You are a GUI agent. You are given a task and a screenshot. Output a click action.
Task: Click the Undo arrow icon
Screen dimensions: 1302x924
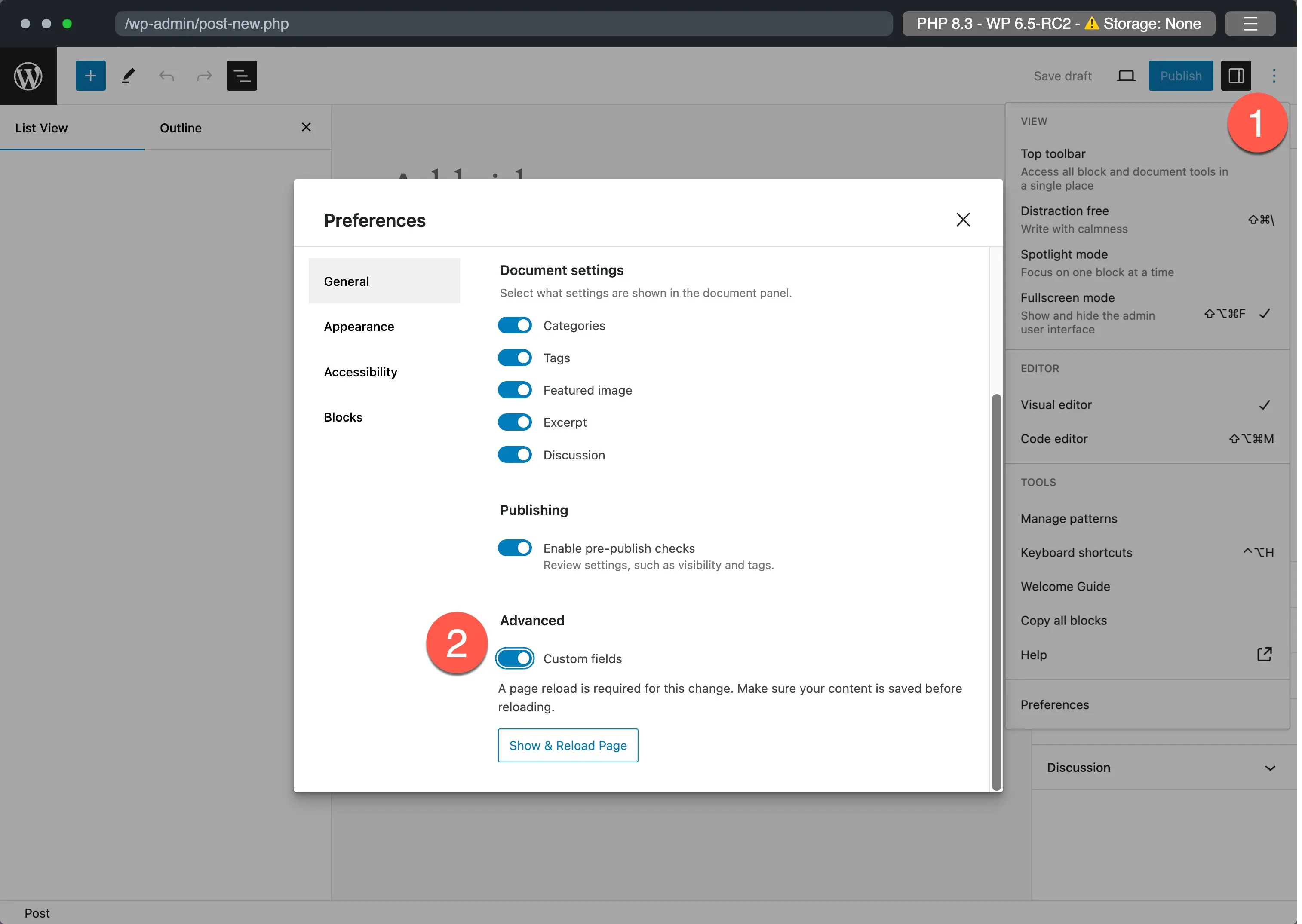click(x=166, y=75)
